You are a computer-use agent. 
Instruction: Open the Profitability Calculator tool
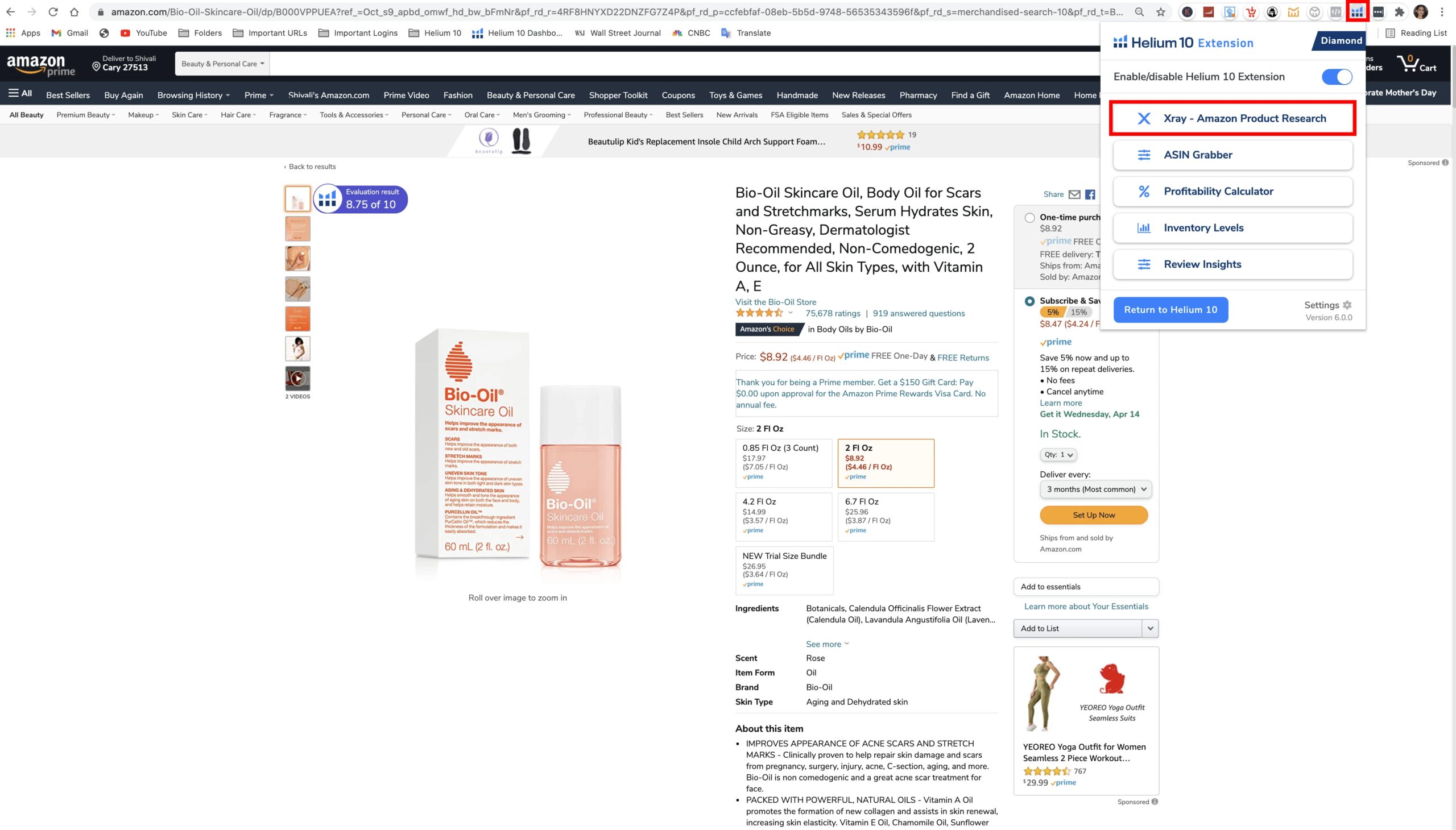pos(1232,192)
